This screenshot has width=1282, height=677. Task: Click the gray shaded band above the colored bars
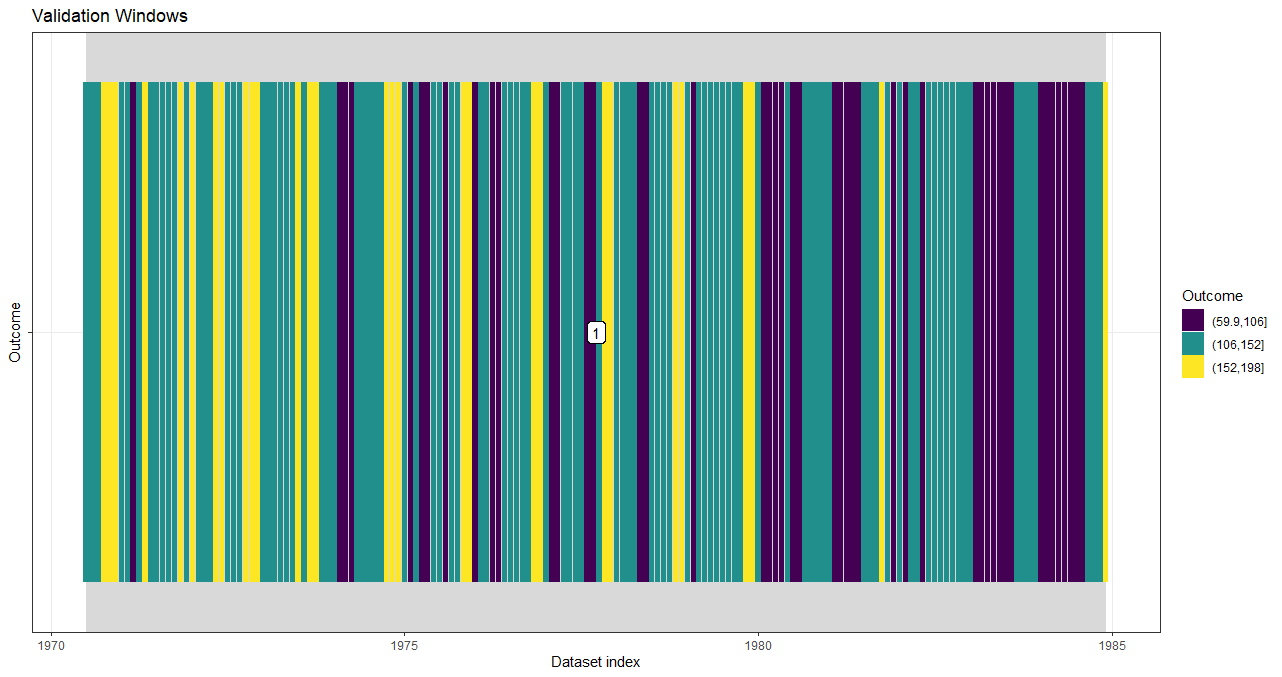click(595, 56)
